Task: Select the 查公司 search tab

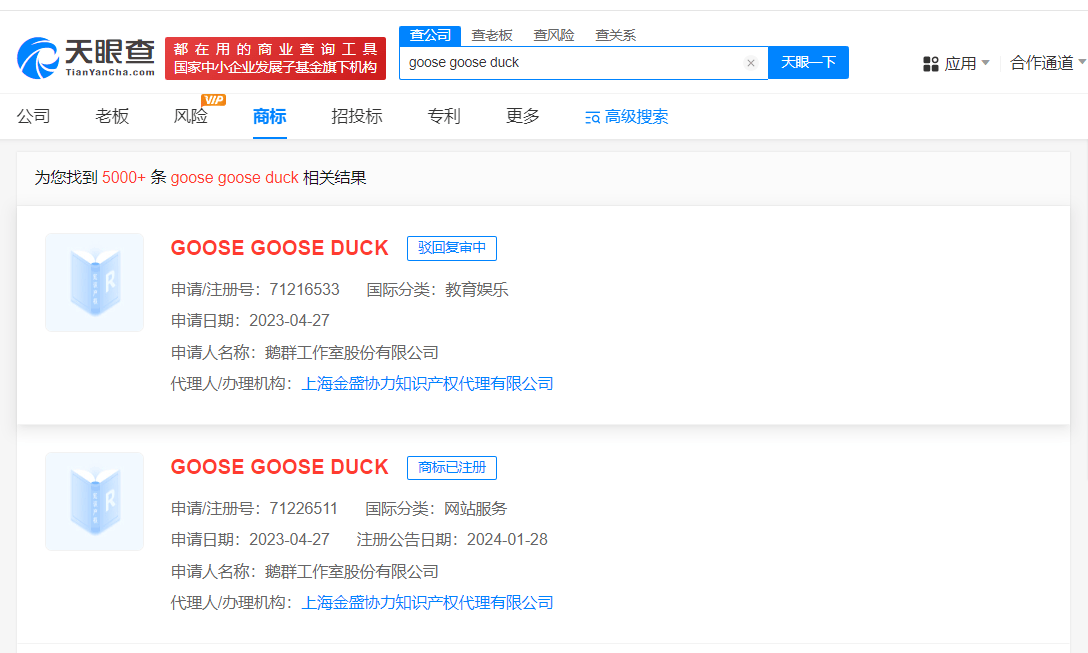Action: 430,35
